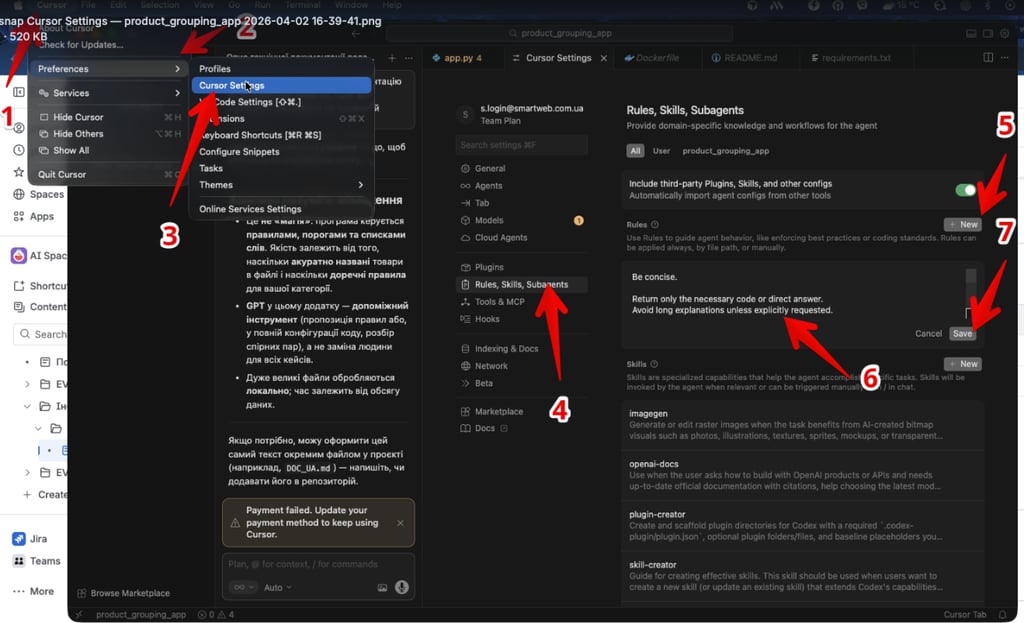Expand the Themes submenu
The height and width of the screenshot is (623, 1024).
[x=281, y=185]
